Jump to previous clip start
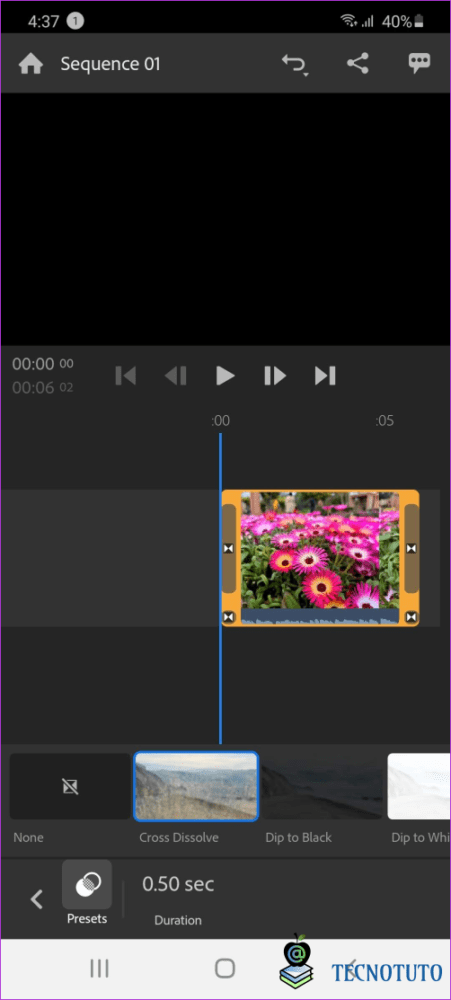Screen dimensions: 451x1000 [126, 376]
